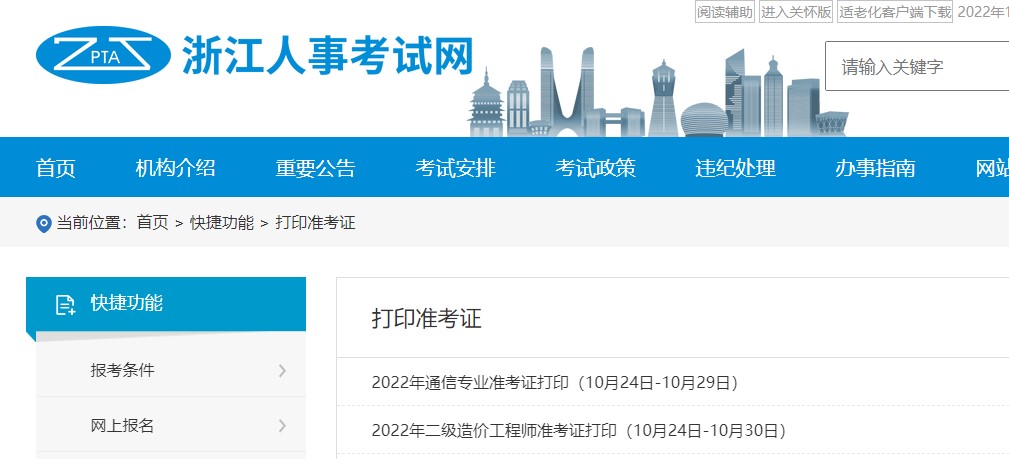Open 机构介绍 in the navigation bar
Image resolution: width=1009 pixels, height=459 pixels.
pyautogui.click(x=176, y=168)
